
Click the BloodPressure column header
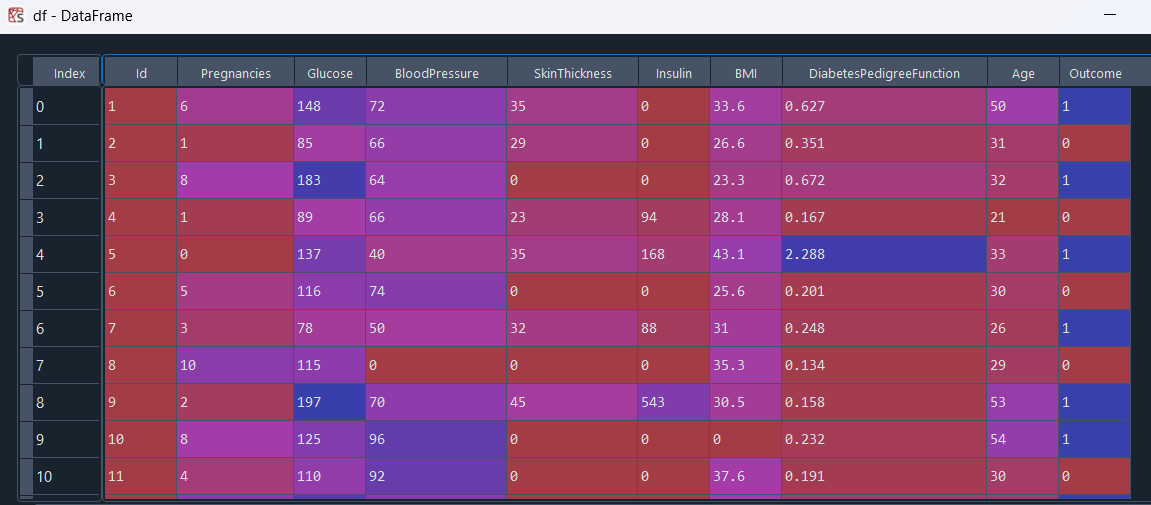click(436, 73)
